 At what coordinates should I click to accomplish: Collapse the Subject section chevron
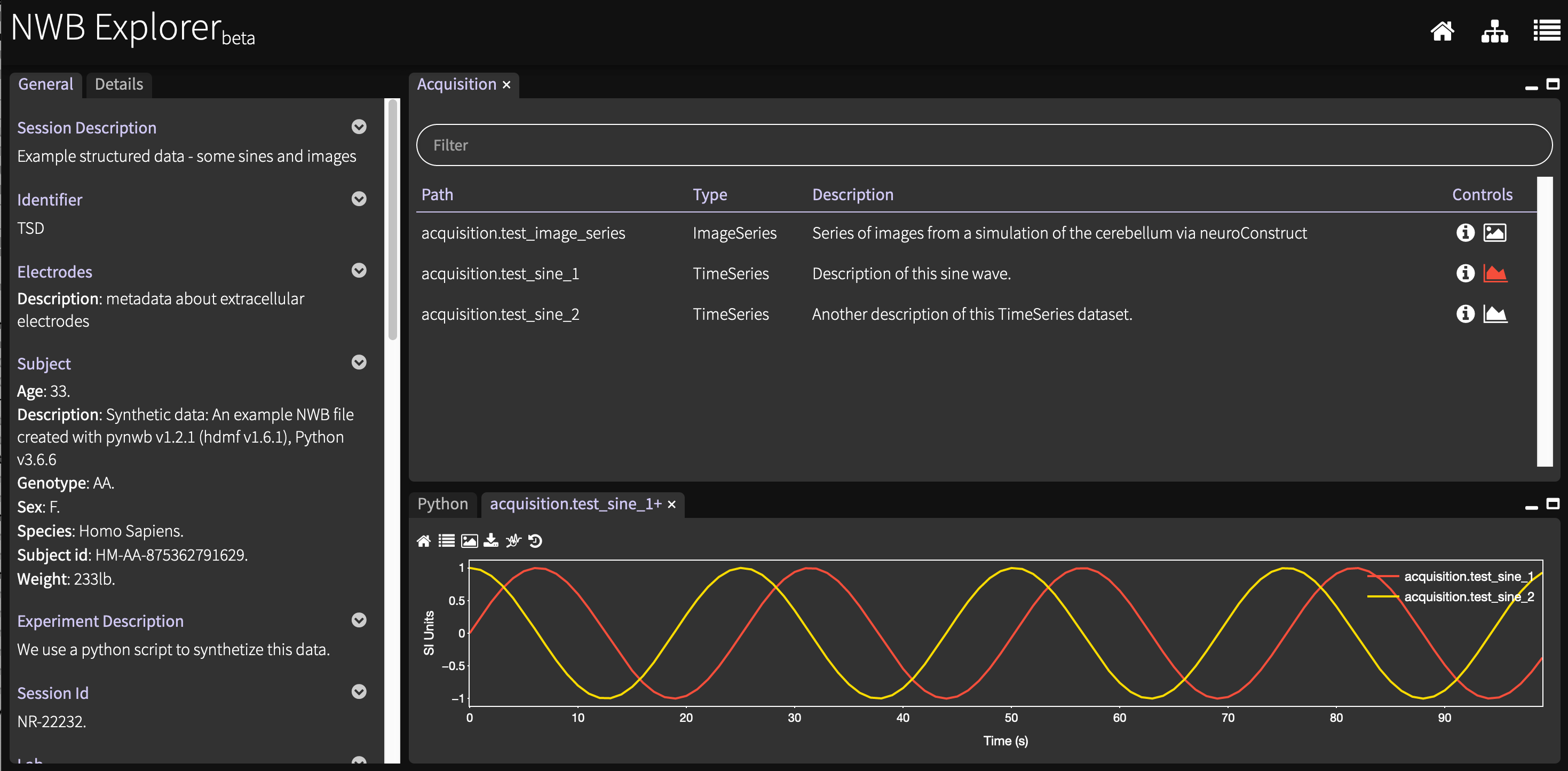[359, 363]
